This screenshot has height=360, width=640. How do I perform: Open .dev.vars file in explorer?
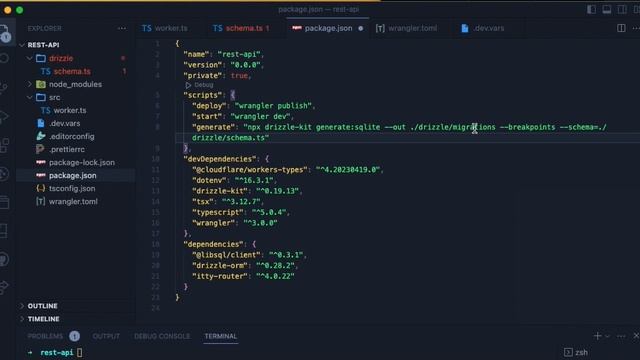pyautogui.click(x=64, y=123)
